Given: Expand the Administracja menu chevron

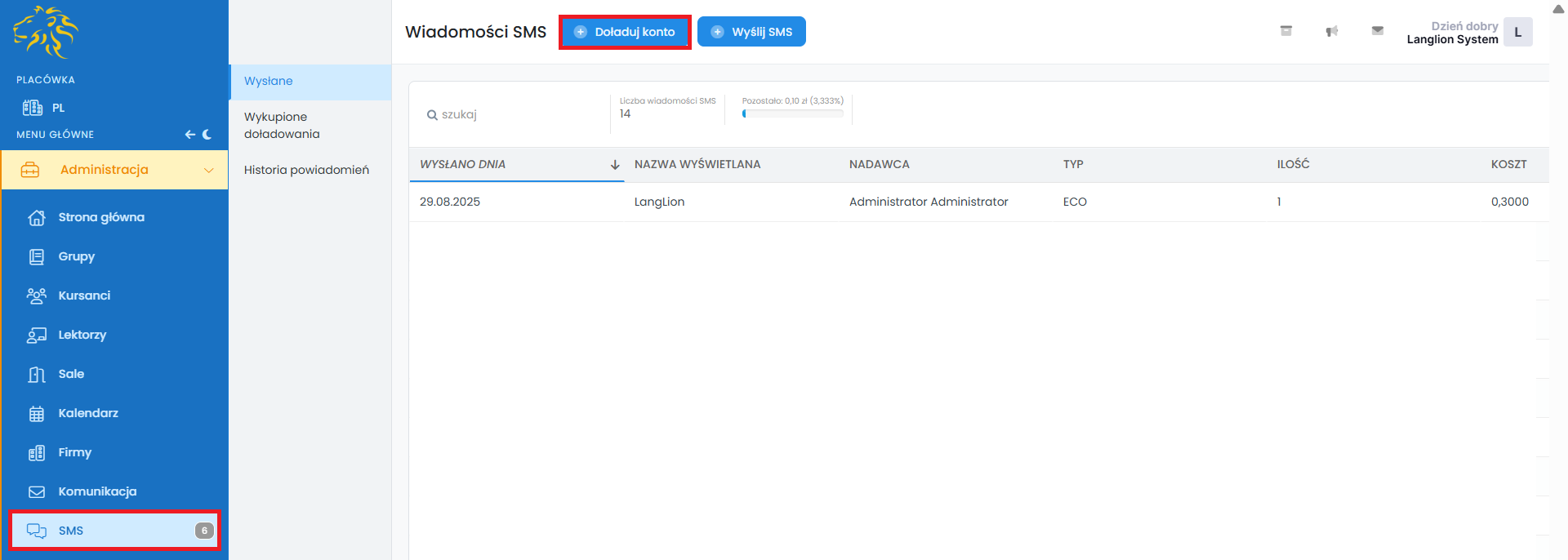Looking at the screenshot, I should [209, 170].
